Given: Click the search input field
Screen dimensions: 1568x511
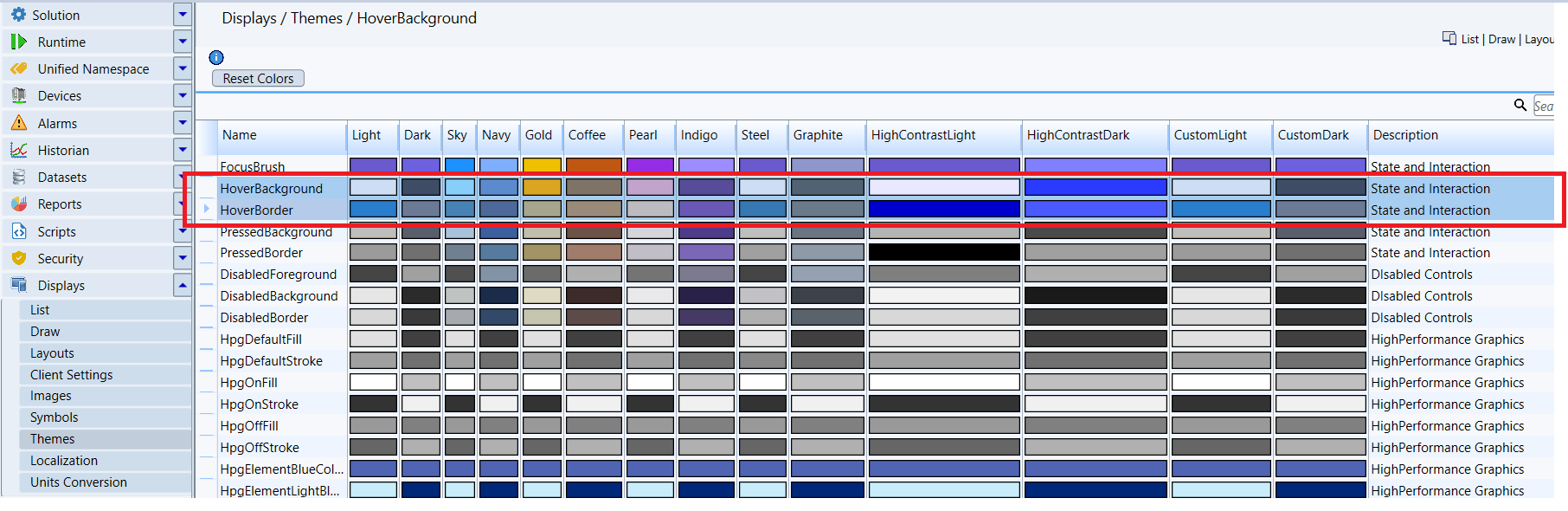Looking at the screenshot, I should (x=1544, y=106).
